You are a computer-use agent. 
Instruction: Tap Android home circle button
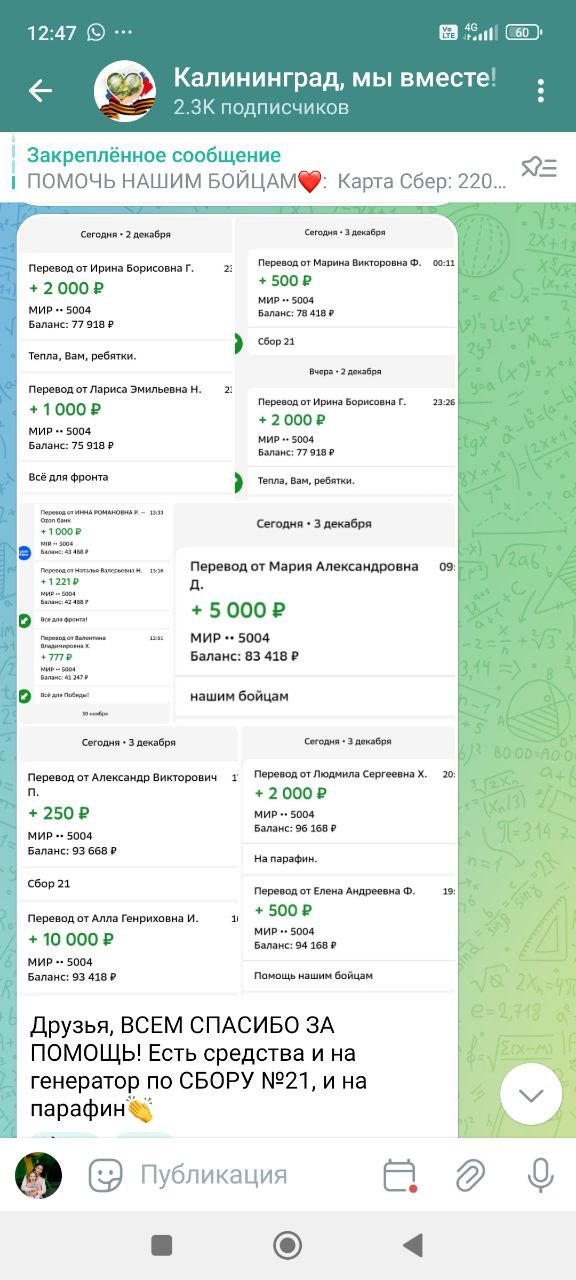[288, 1245]
